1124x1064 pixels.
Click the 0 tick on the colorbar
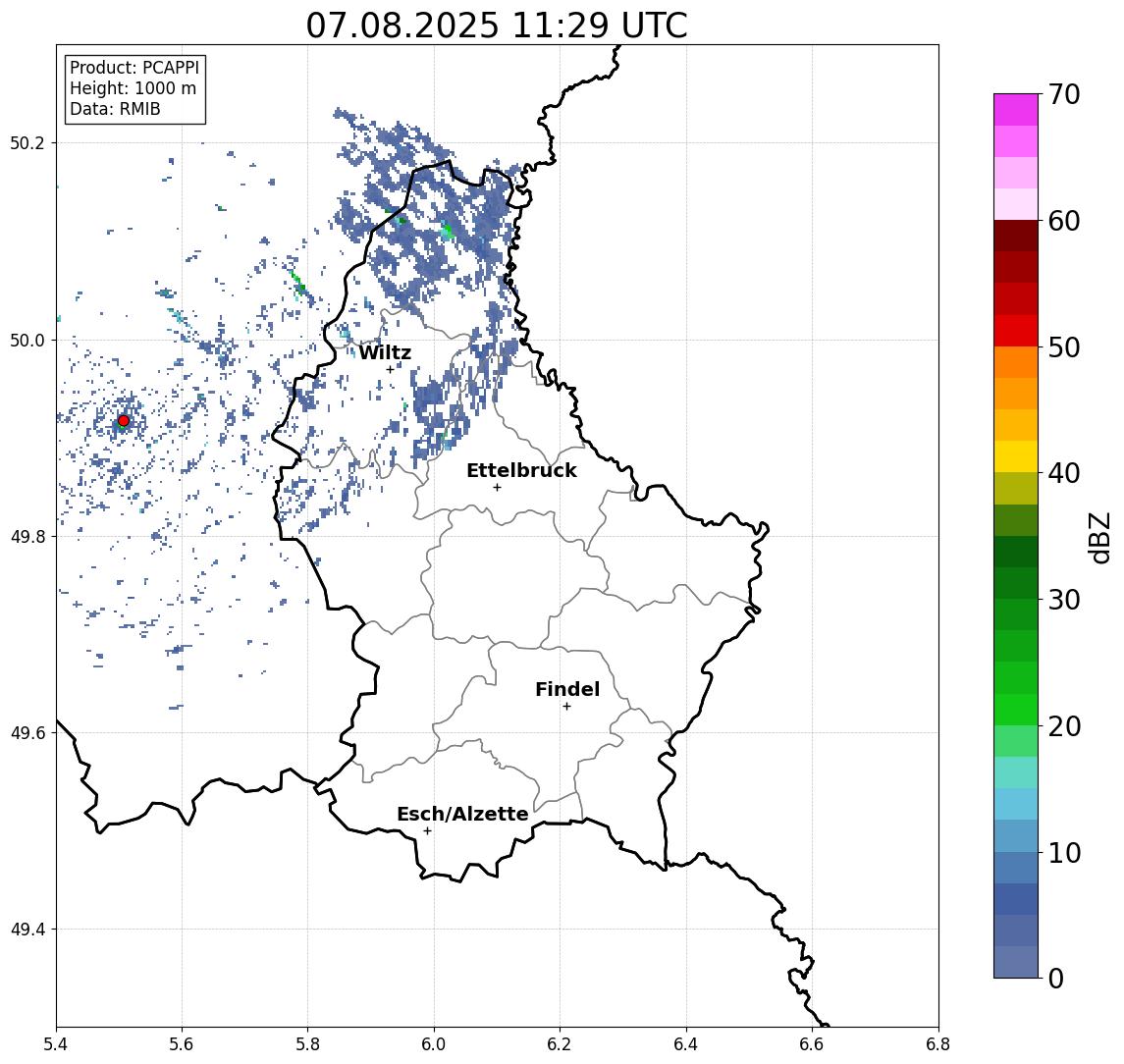tap(1056, 978)
